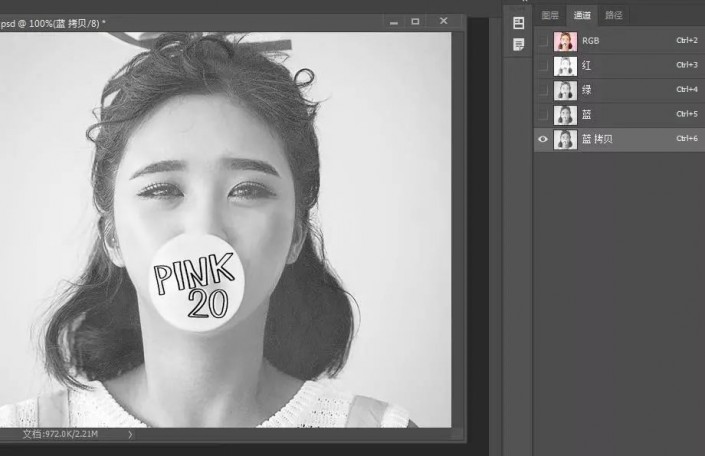Select the 通道 tab

point(580,15)
